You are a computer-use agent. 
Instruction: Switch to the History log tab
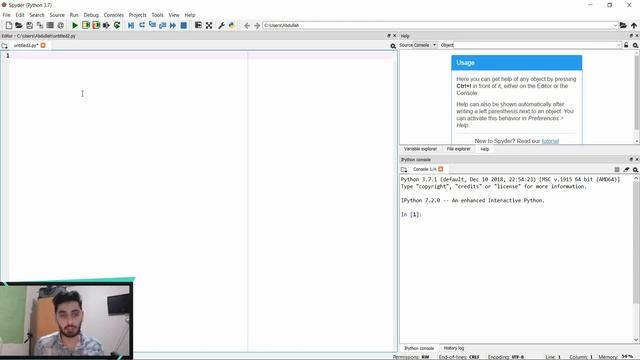[x=454, y=348]
